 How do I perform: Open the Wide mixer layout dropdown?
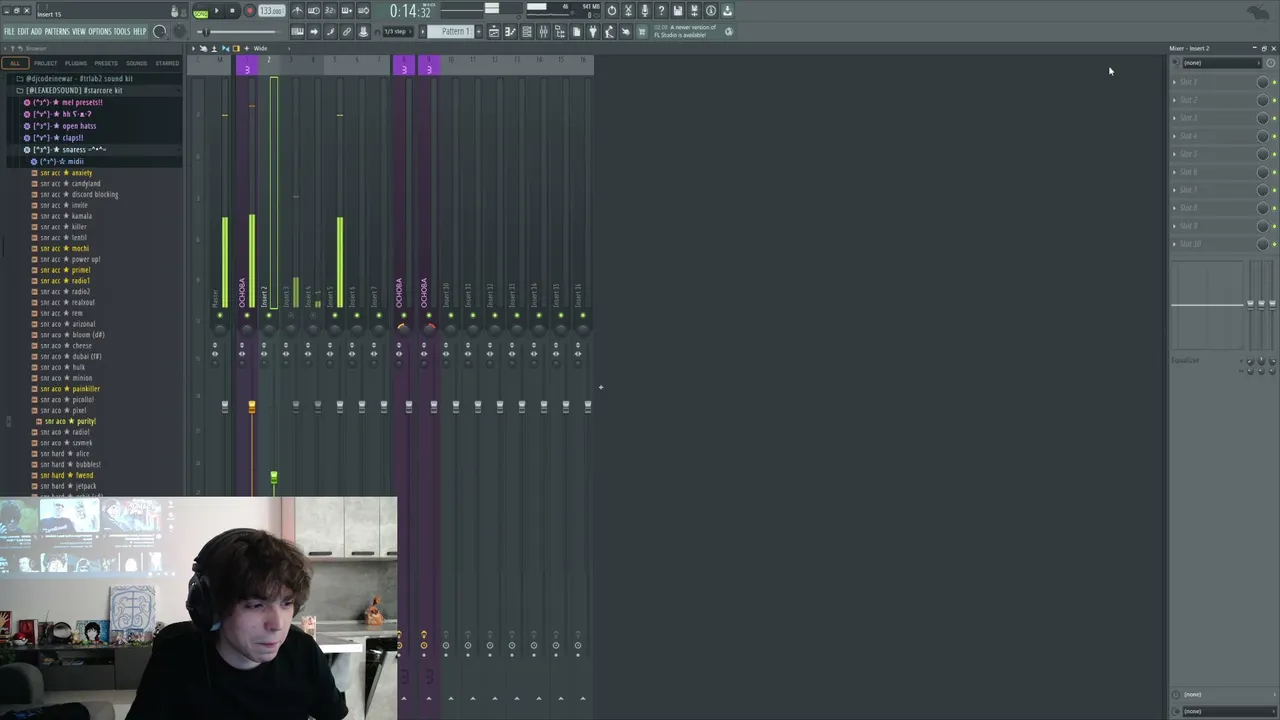(x=260, y=48)
